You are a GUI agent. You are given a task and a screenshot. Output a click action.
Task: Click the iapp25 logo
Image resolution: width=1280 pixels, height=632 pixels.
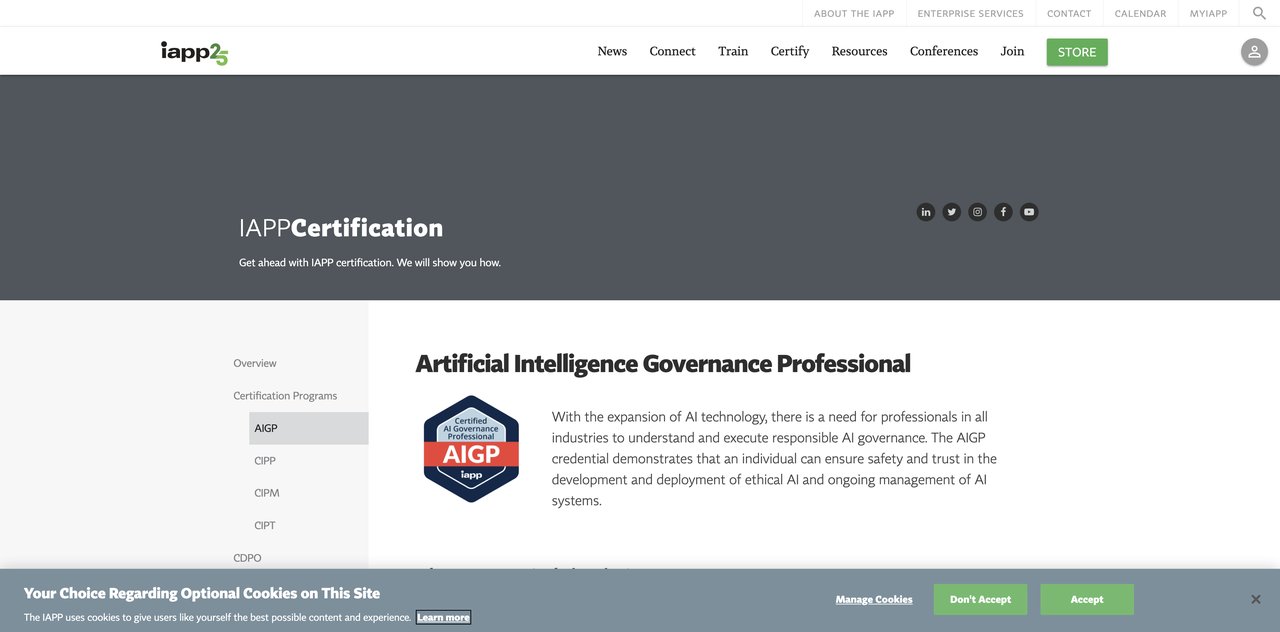pos(194,52)
